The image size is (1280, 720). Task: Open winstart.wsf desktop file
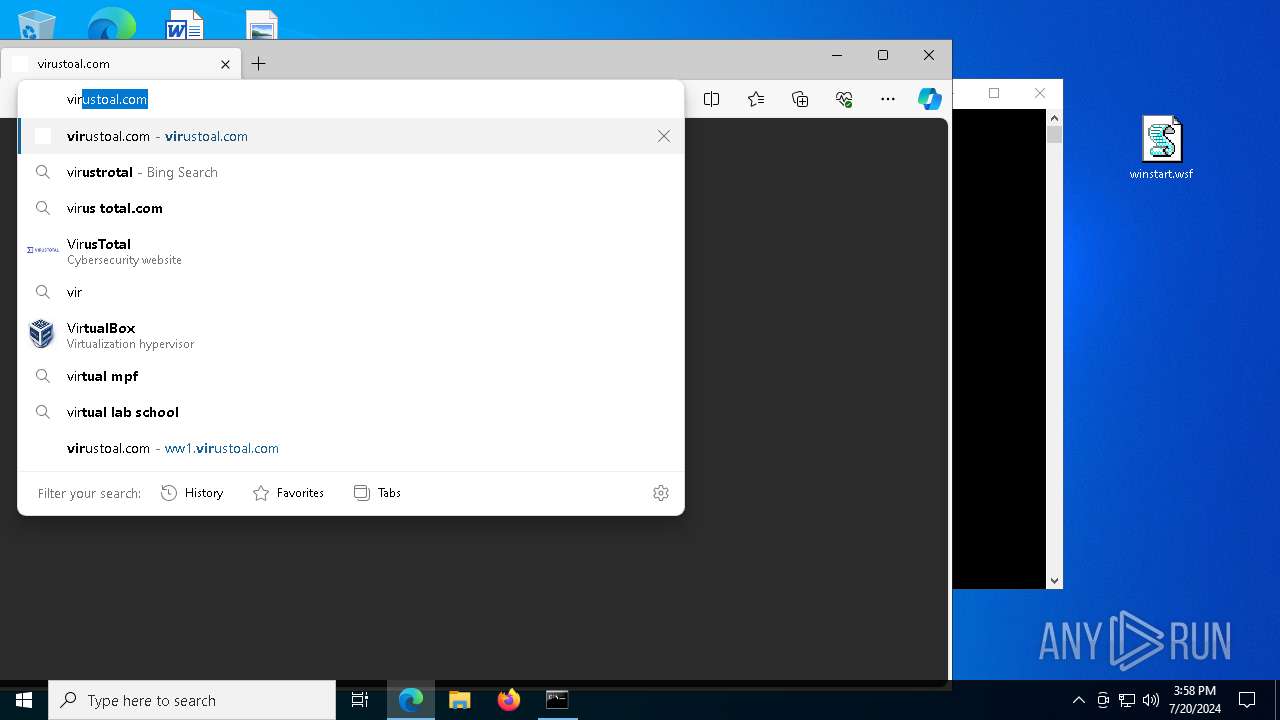tap(1161, 147)
